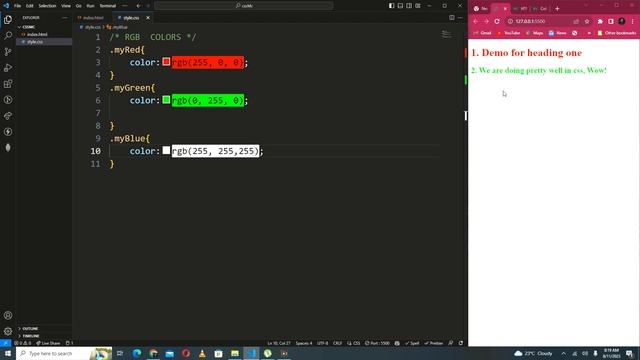Open the Selection menu
The width and height of the screenshot is (640, 360).
pos(47,6)
